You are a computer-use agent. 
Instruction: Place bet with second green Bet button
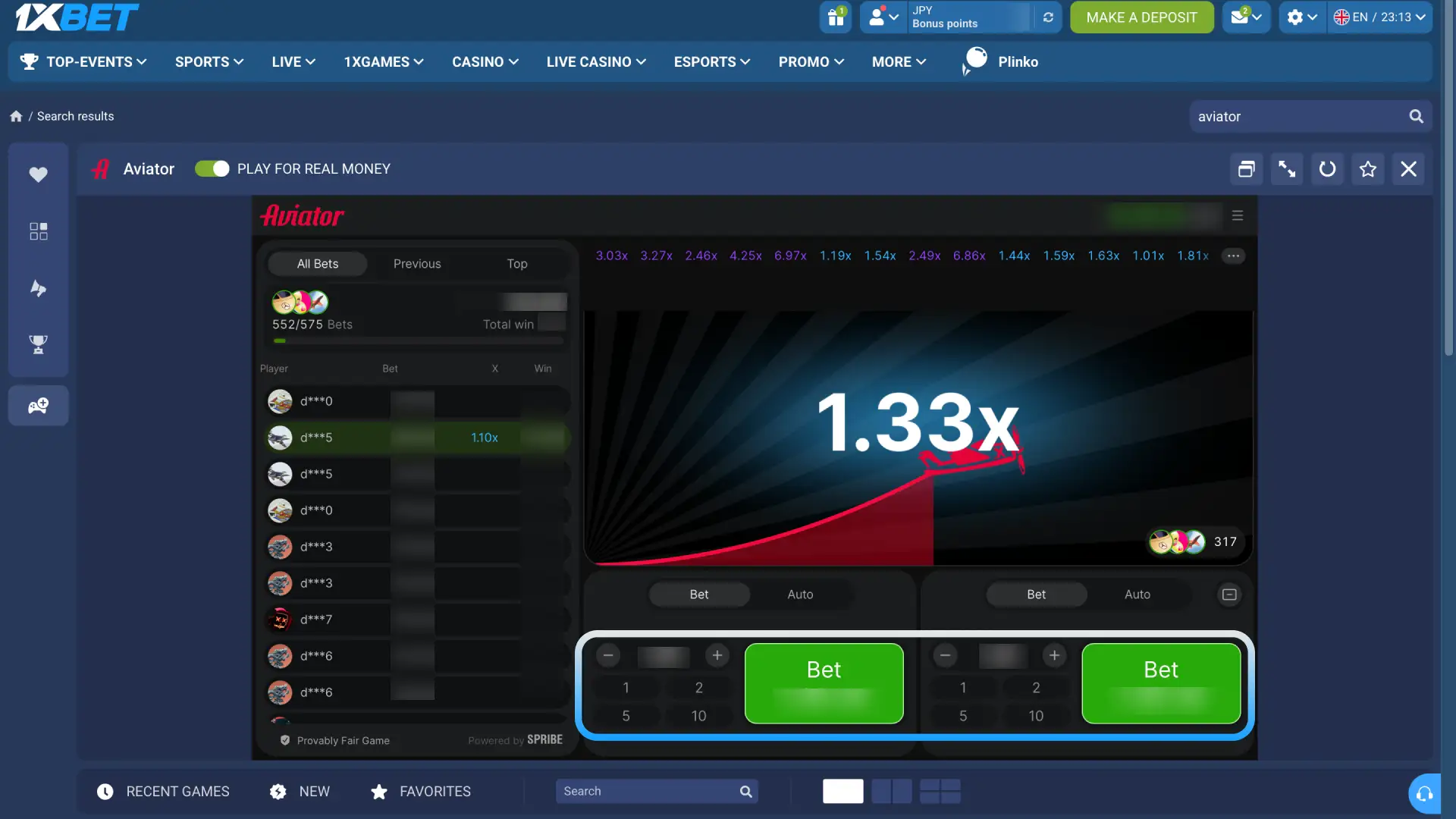1161,683
